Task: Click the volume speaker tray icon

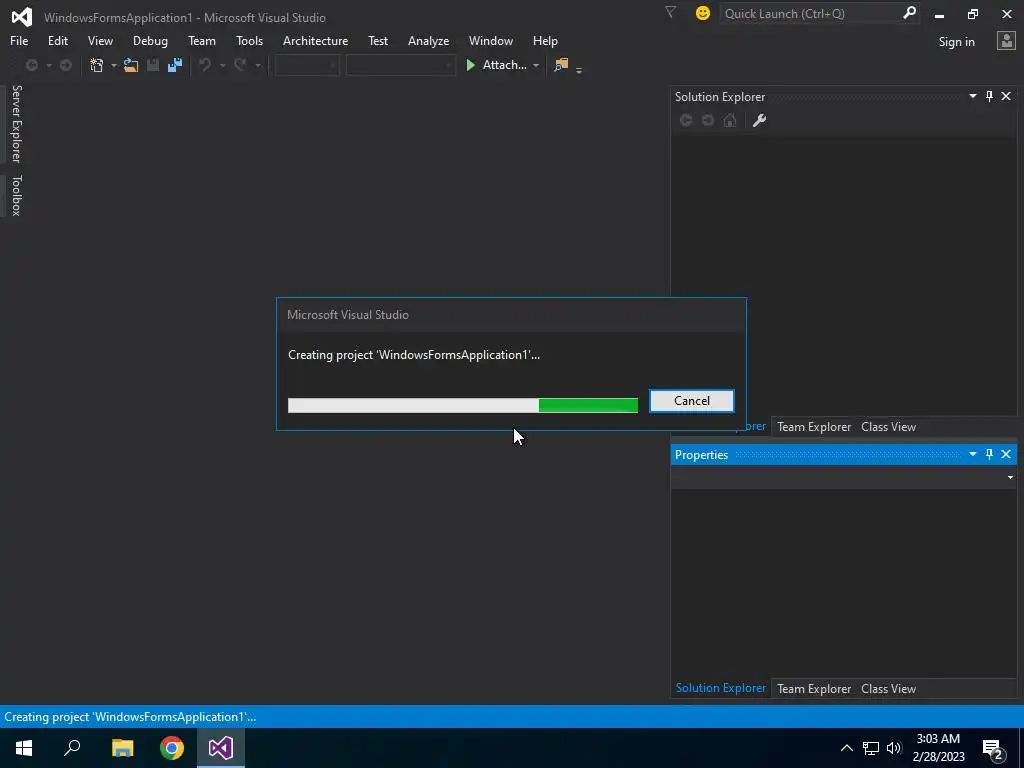Action: (x=893, y=748)
